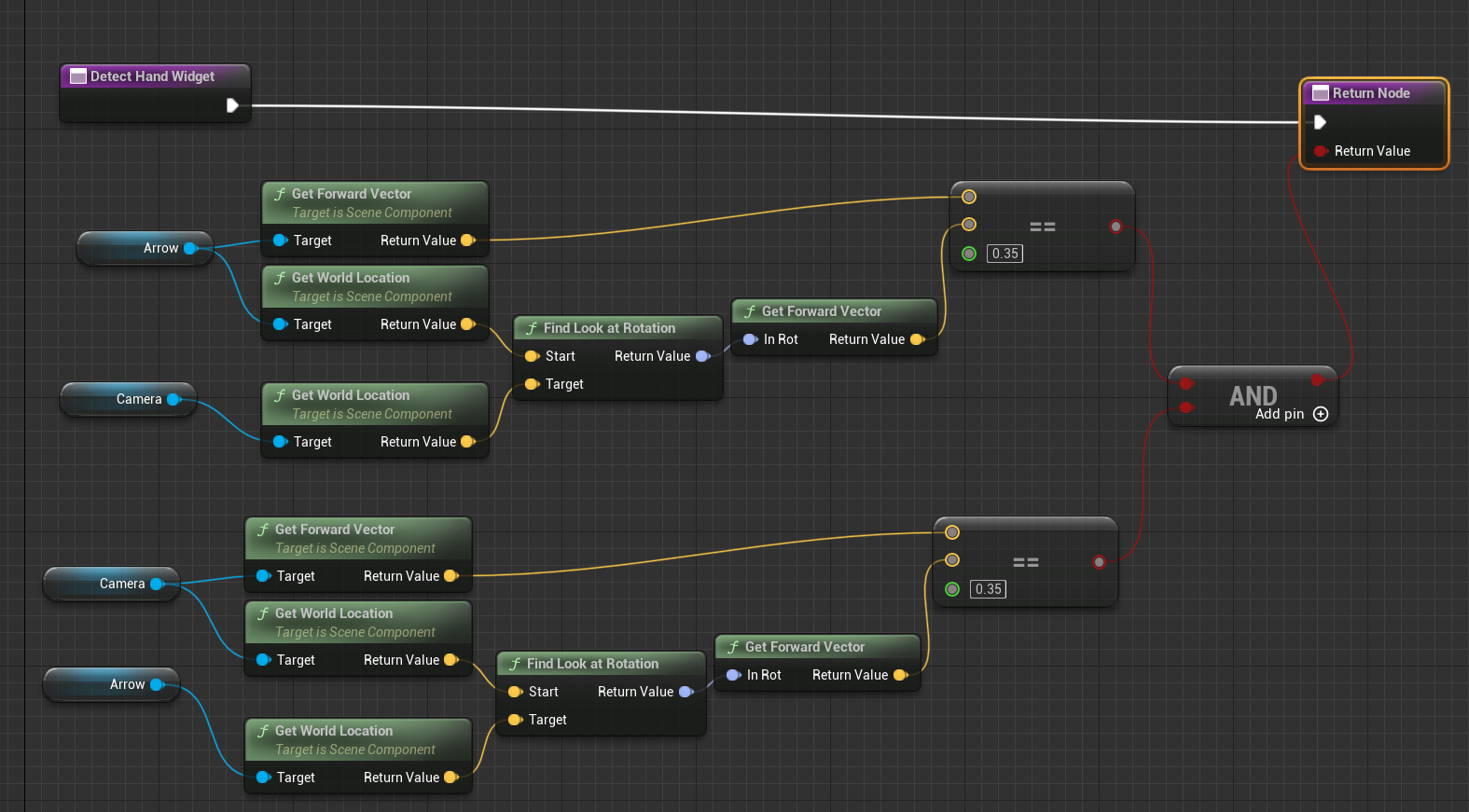Screen dimensions: 1469x812
Task: Select the Return Node title bar
Action: [1370, 93]
